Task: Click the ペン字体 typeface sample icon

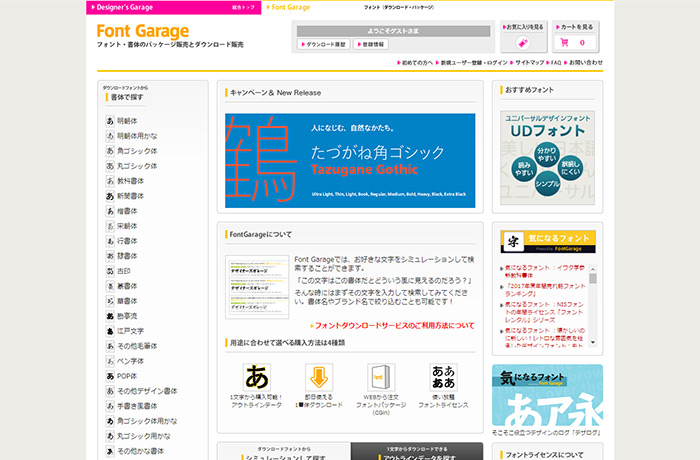Action: [x=110, y=361]
